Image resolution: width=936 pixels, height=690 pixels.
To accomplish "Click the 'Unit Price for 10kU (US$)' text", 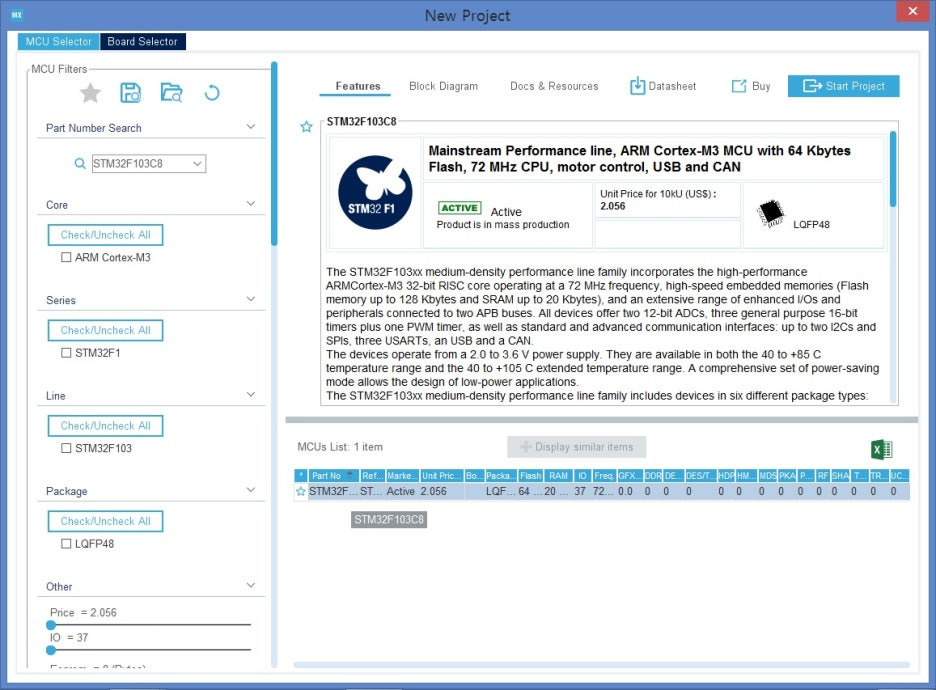I will point(658,194).
